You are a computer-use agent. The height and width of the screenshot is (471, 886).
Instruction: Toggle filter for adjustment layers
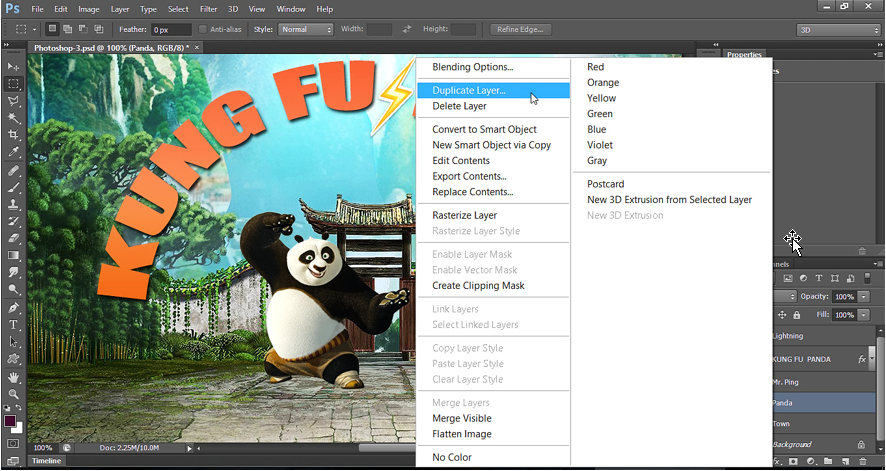tap(804, 278)
